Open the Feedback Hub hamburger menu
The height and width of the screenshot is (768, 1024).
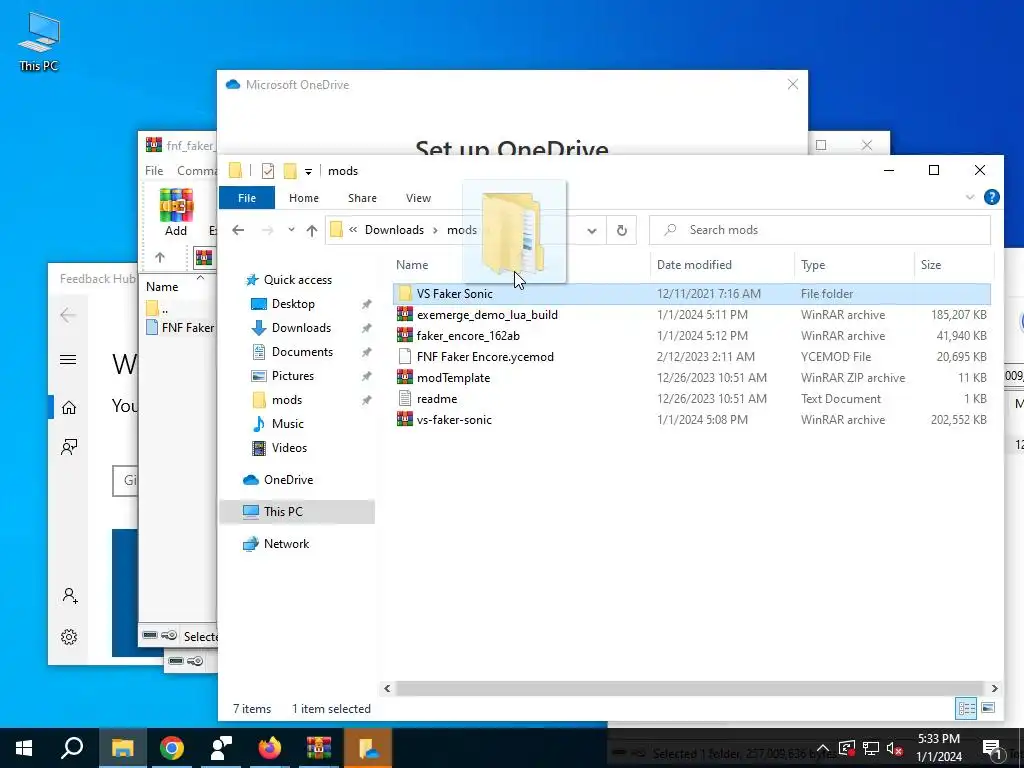click(68, 360)
